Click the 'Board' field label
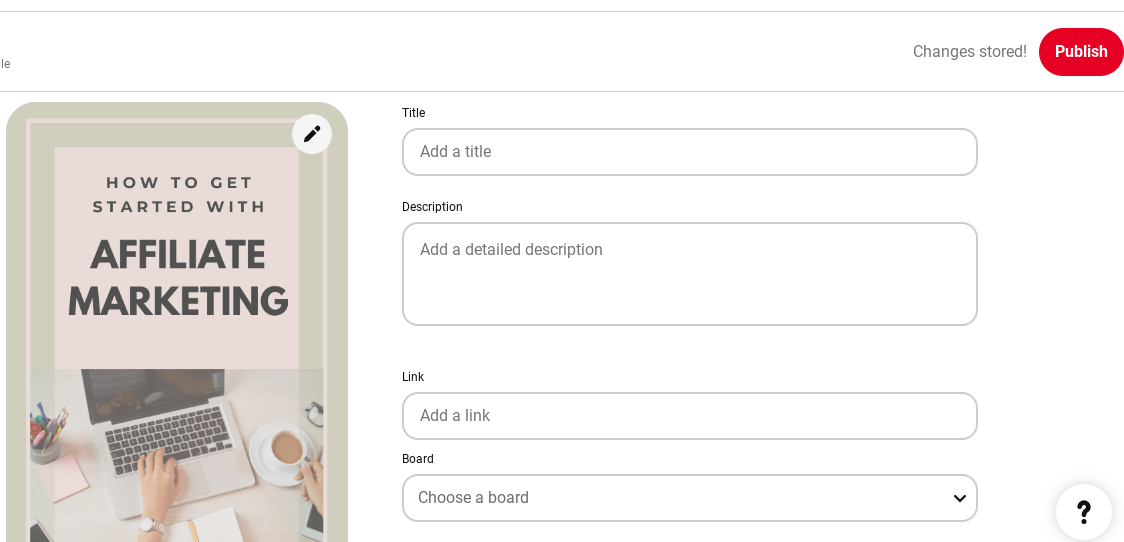1124x542 pixels. (418, 459)
